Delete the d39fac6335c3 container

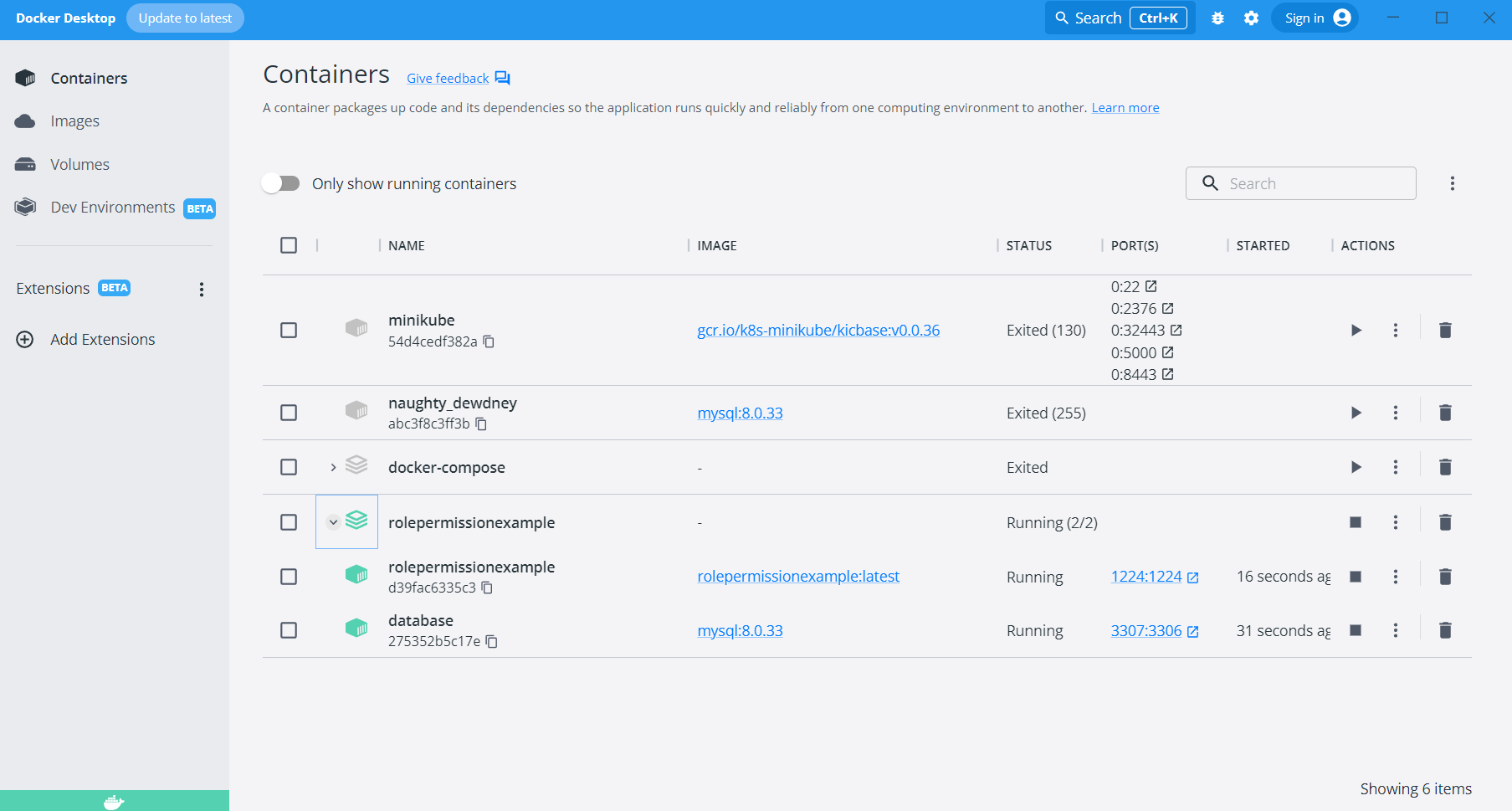(x=1445, y=577)
